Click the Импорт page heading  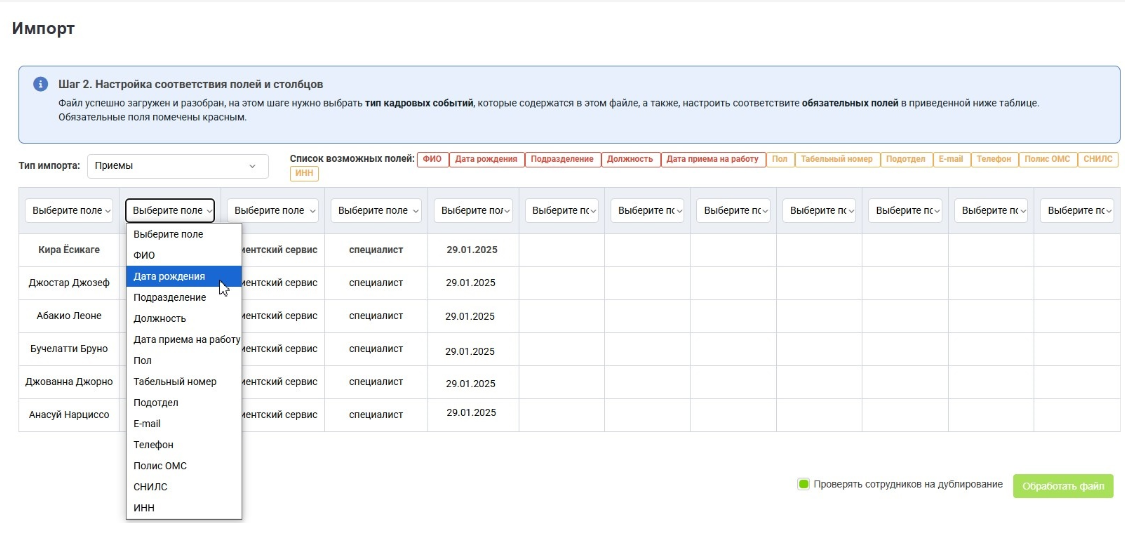coord(43,29)
